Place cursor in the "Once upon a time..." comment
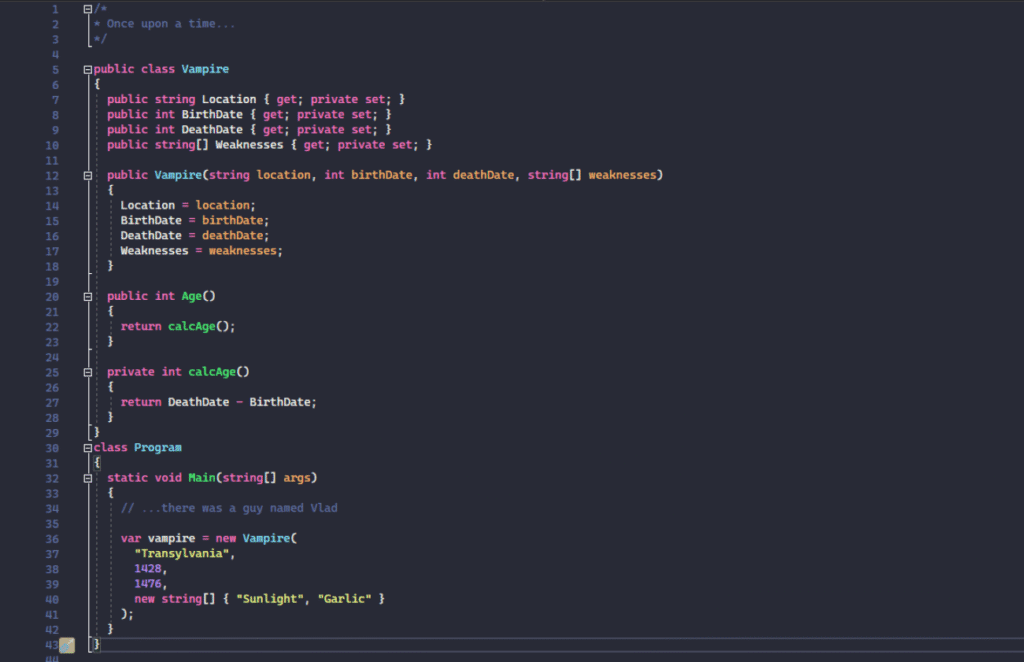1024x662 pixels. (x=170, y=24)
